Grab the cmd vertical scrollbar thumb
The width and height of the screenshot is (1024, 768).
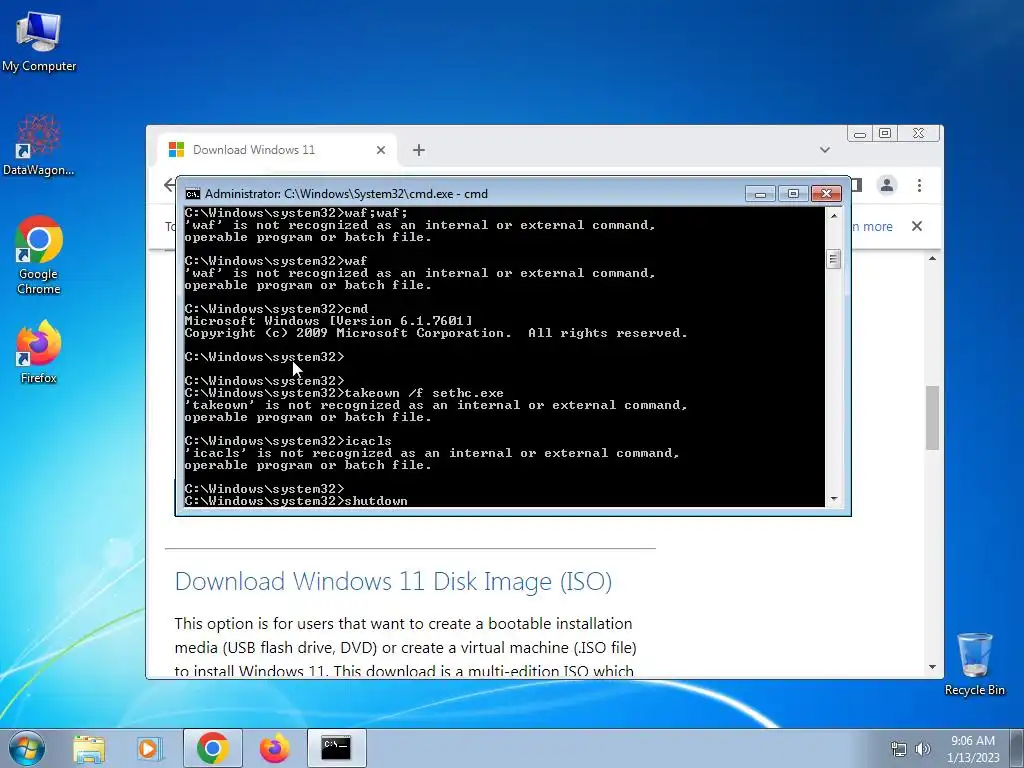[x=833, y=259]
